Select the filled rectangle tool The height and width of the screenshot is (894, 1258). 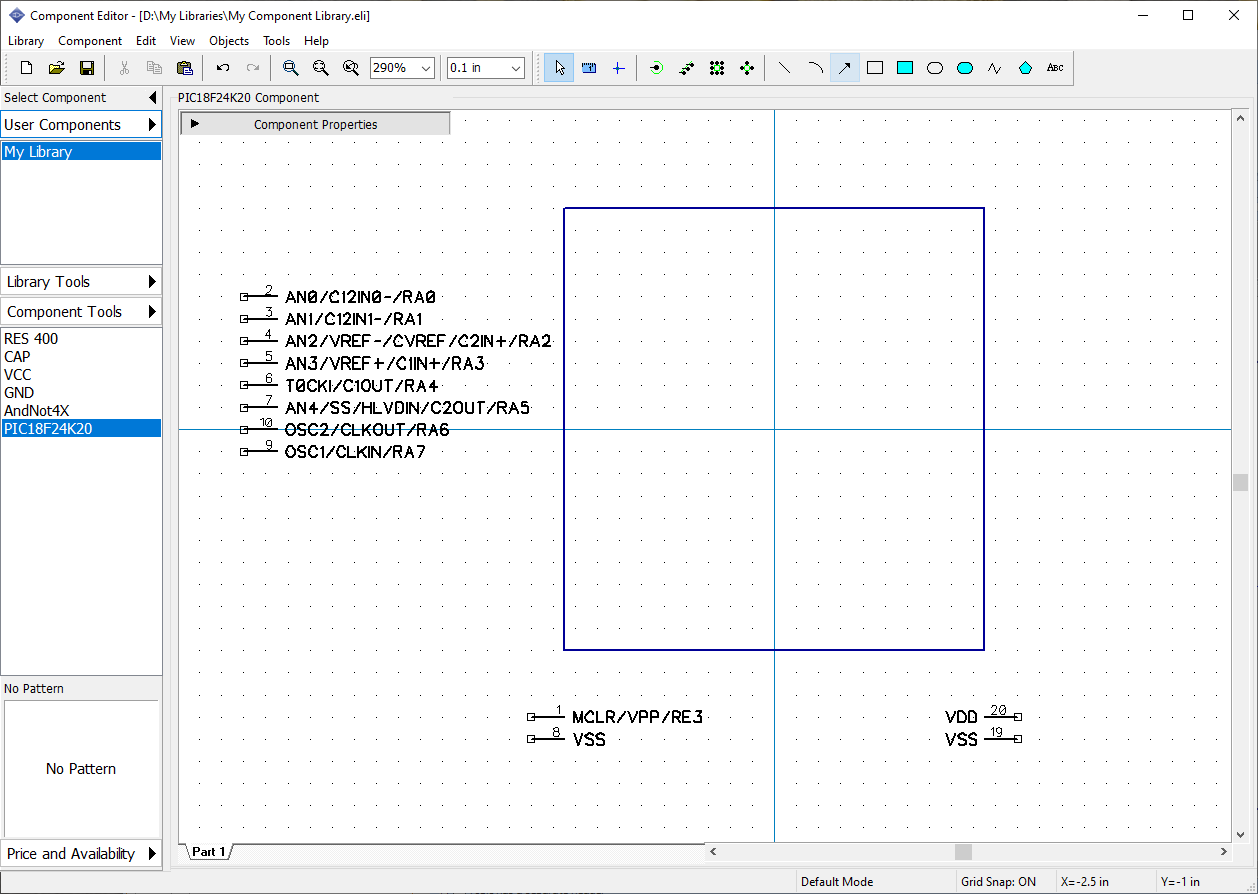[905, 68]
